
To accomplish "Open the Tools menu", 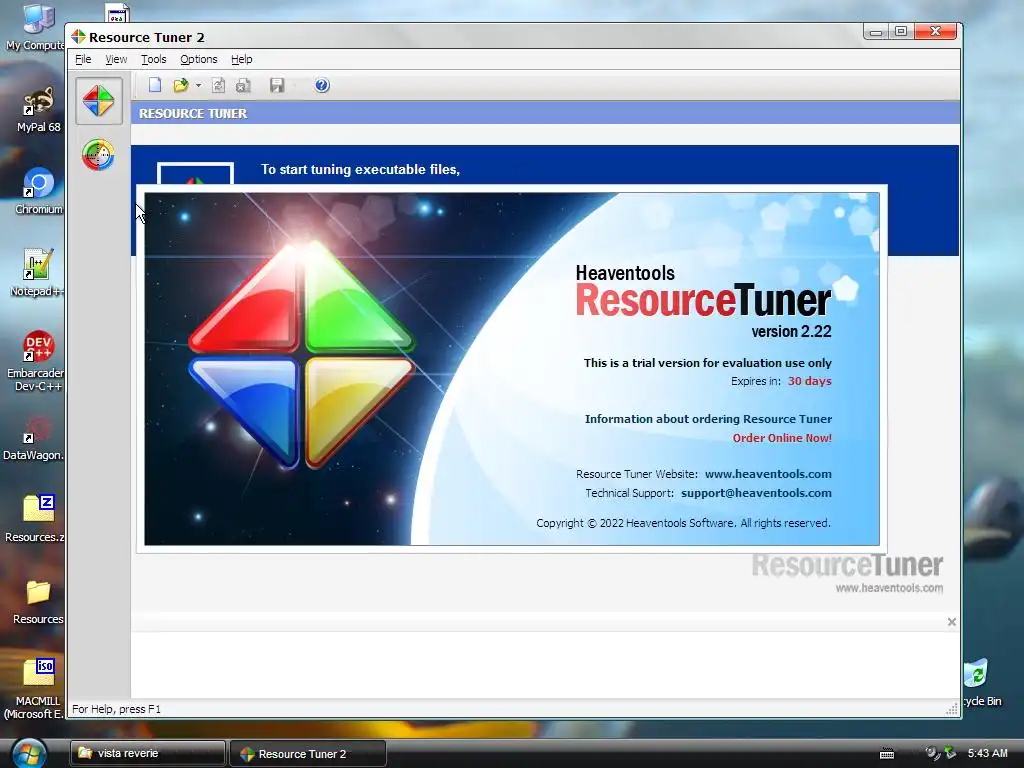I will pyautogui.click(x=153, y=59).
